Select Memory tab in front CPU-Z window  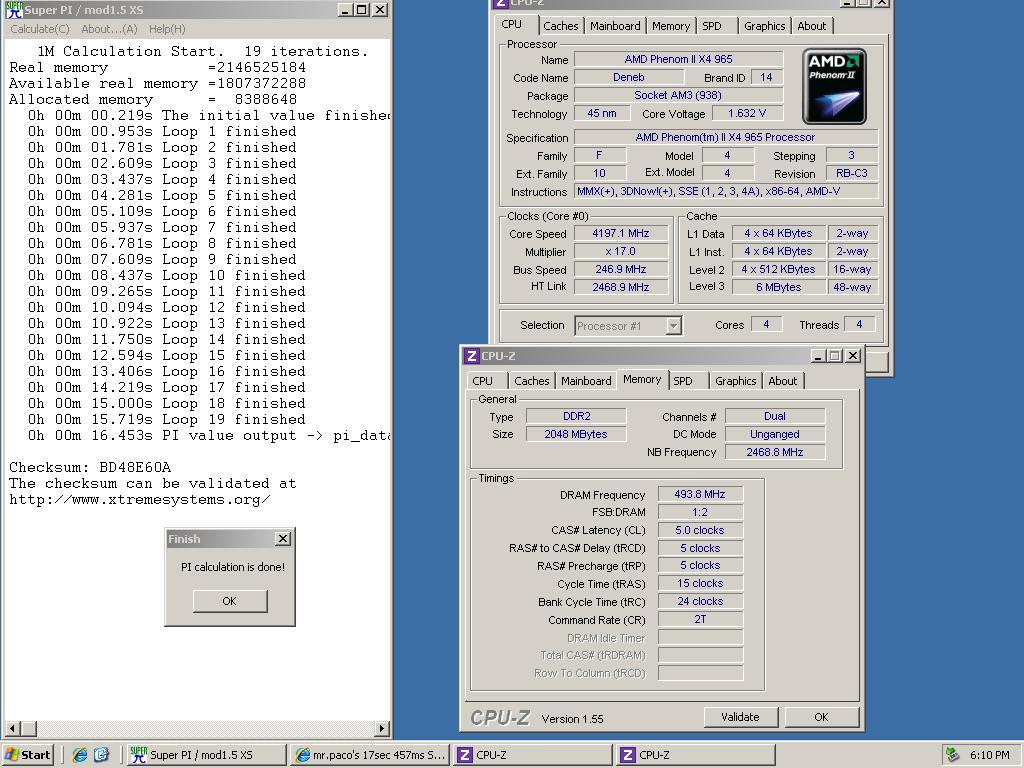(x=642, y=379)
